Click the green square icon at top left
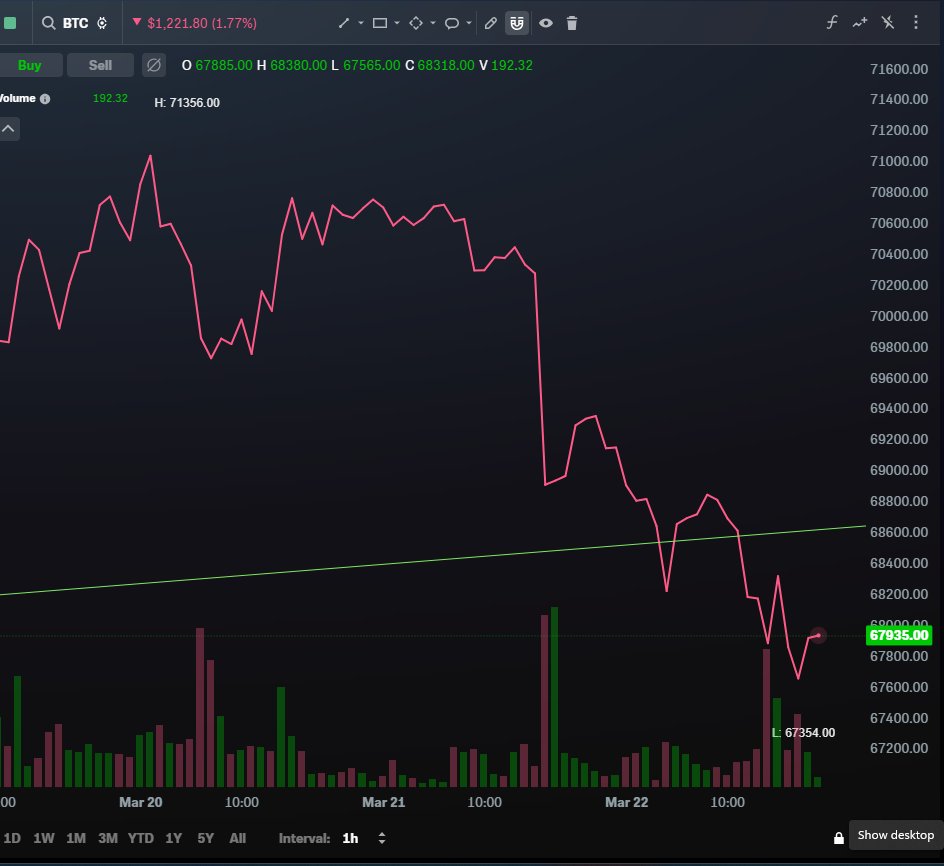The width and height of the screenshot is (944, 866). coord(10,23)
